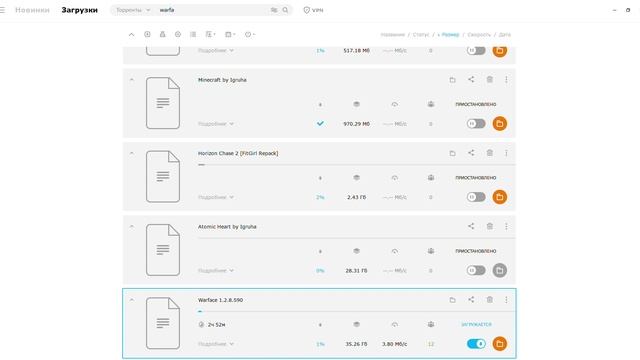The width and height of the screenshot is (640, 360).
Task: Open folder for the 517.18 МБ download
Action: tap(500, 51)
